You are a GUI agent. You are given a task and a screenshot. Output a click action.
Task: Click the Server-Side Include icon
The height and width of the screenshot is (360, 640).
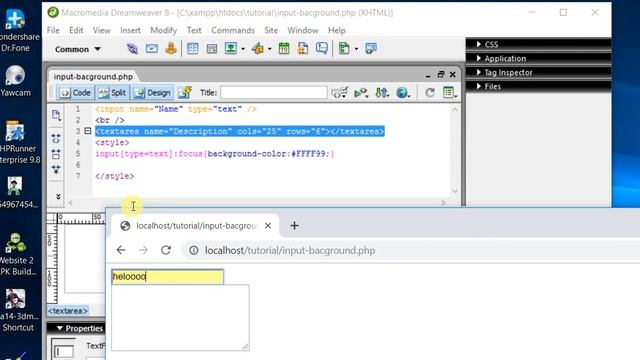[x=303, y=49]
